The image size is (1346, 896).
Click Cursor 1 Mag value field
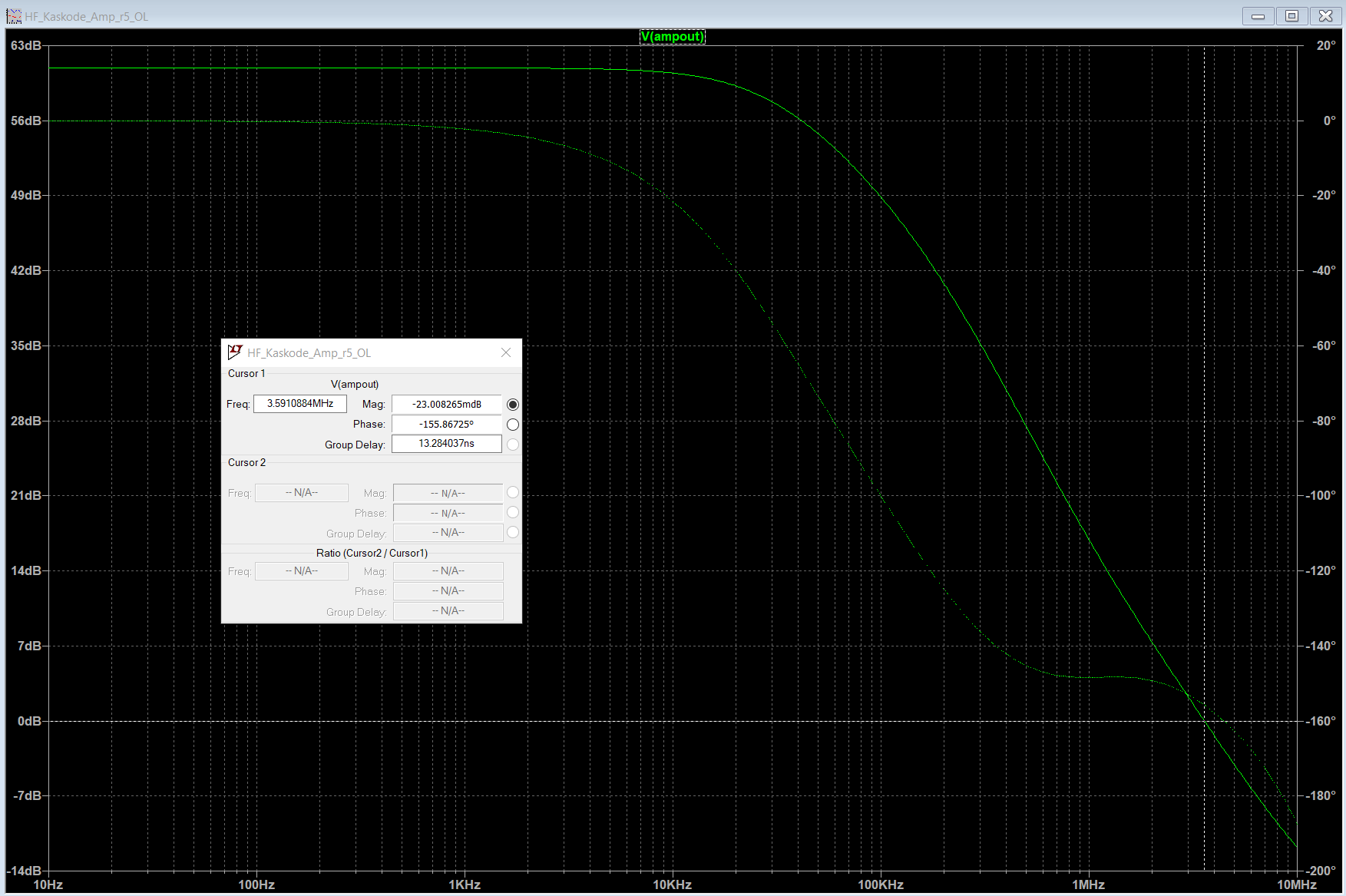pyautogui.click(x=447, y=405)
